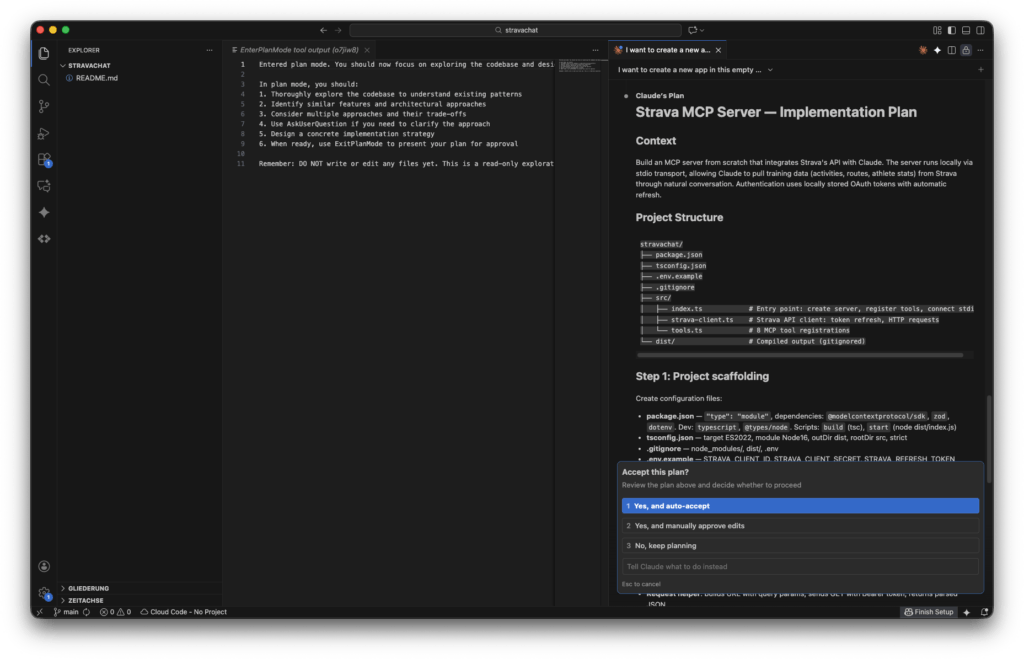
Task: Customize layout from the title bar
Action: click(937, 30)
